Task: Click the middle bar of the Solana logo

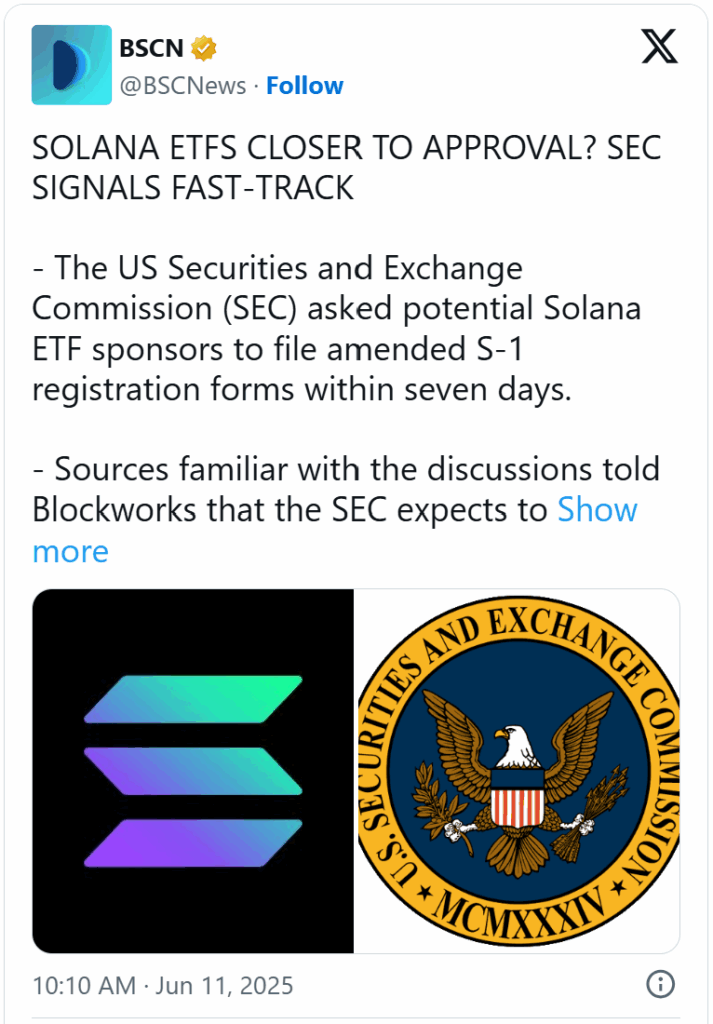Action: point(193,771)
